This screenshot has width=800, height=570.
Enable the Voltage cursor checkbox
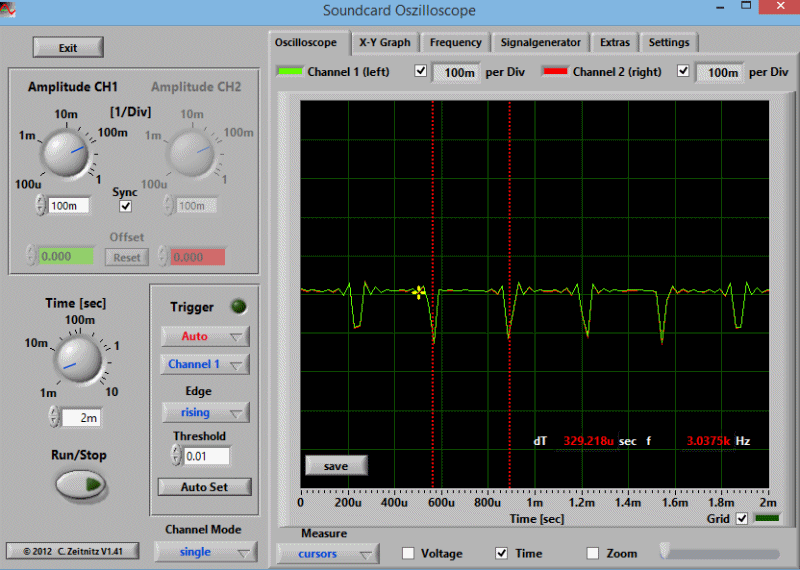(408, 553)
